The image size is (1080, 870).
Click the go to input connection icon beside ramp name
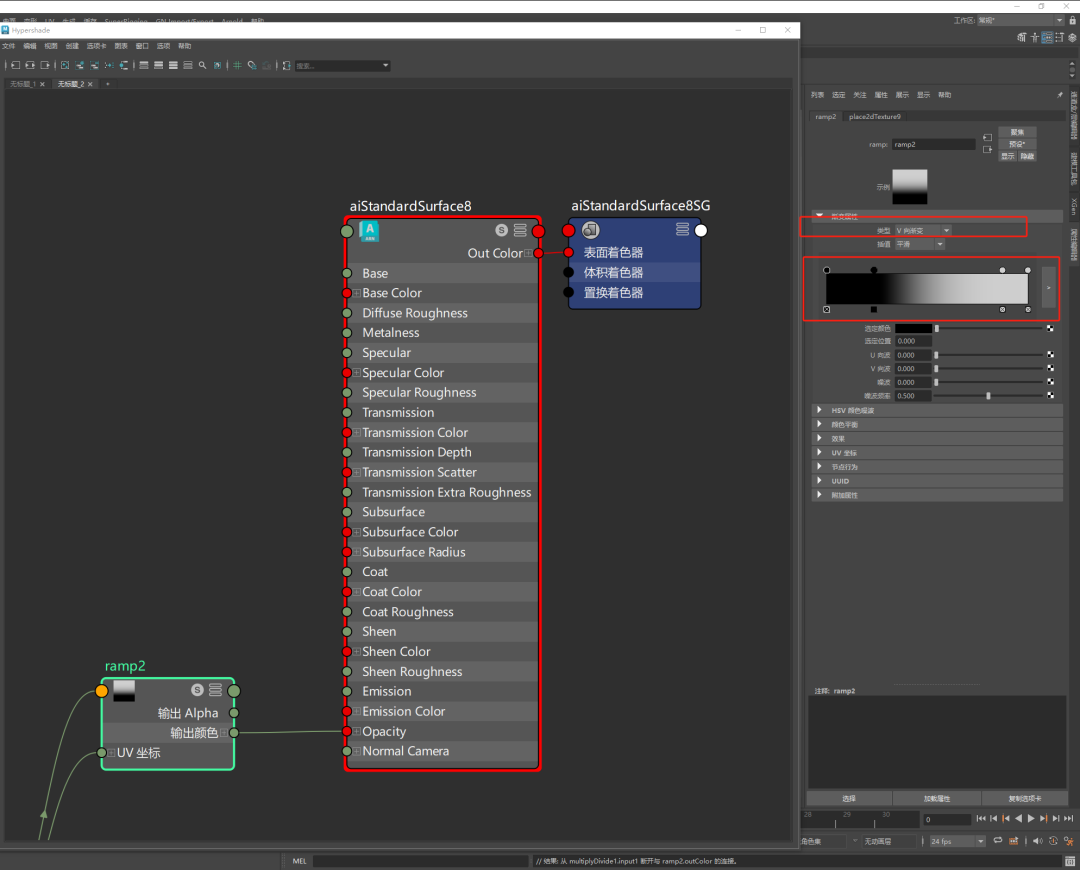click(x=987, y=137)
